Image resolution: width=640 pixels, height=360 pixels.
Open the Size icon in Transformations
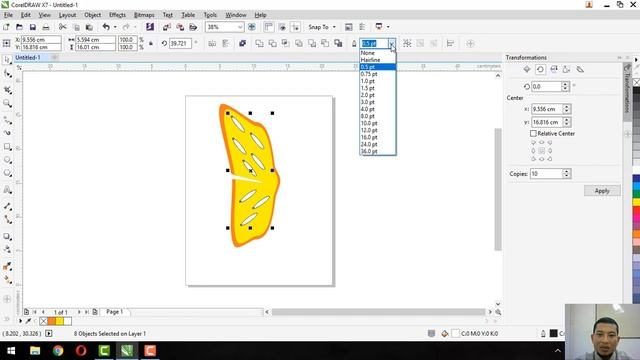click(x=567, y=69)
